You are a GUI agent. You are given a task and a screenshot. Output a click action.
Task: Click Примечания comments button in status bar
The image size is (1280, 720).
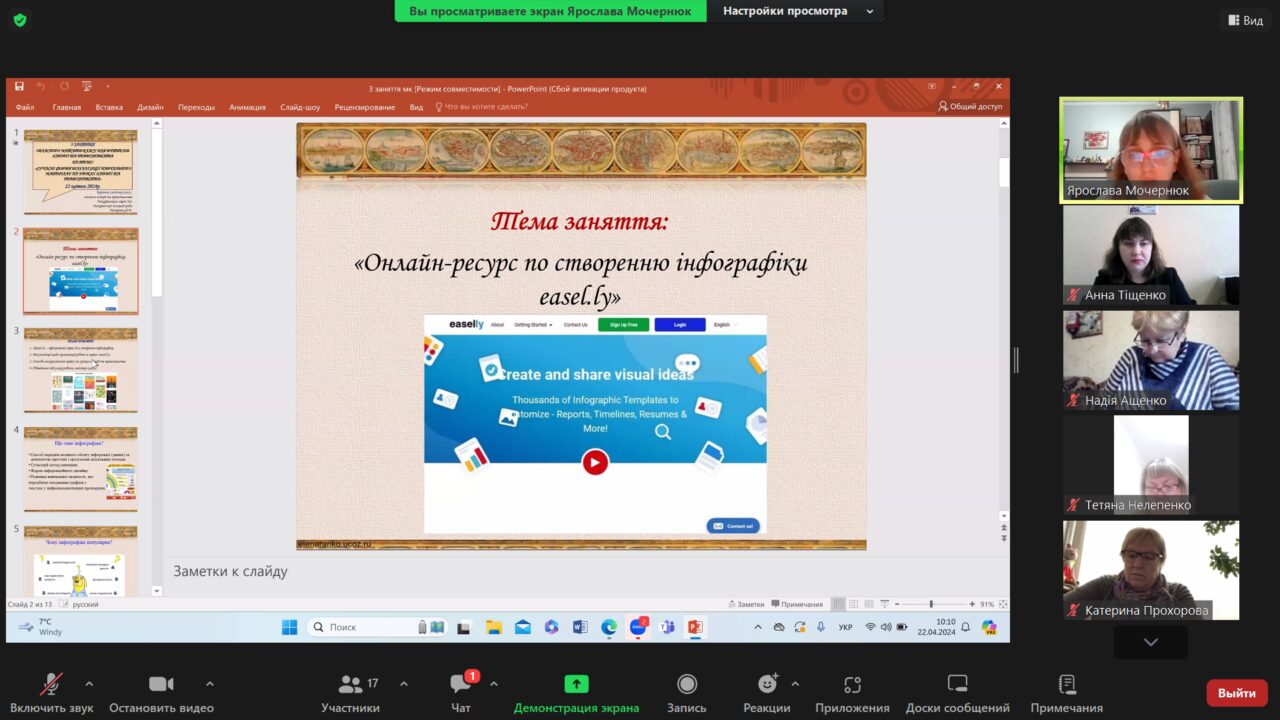[797, 604]
